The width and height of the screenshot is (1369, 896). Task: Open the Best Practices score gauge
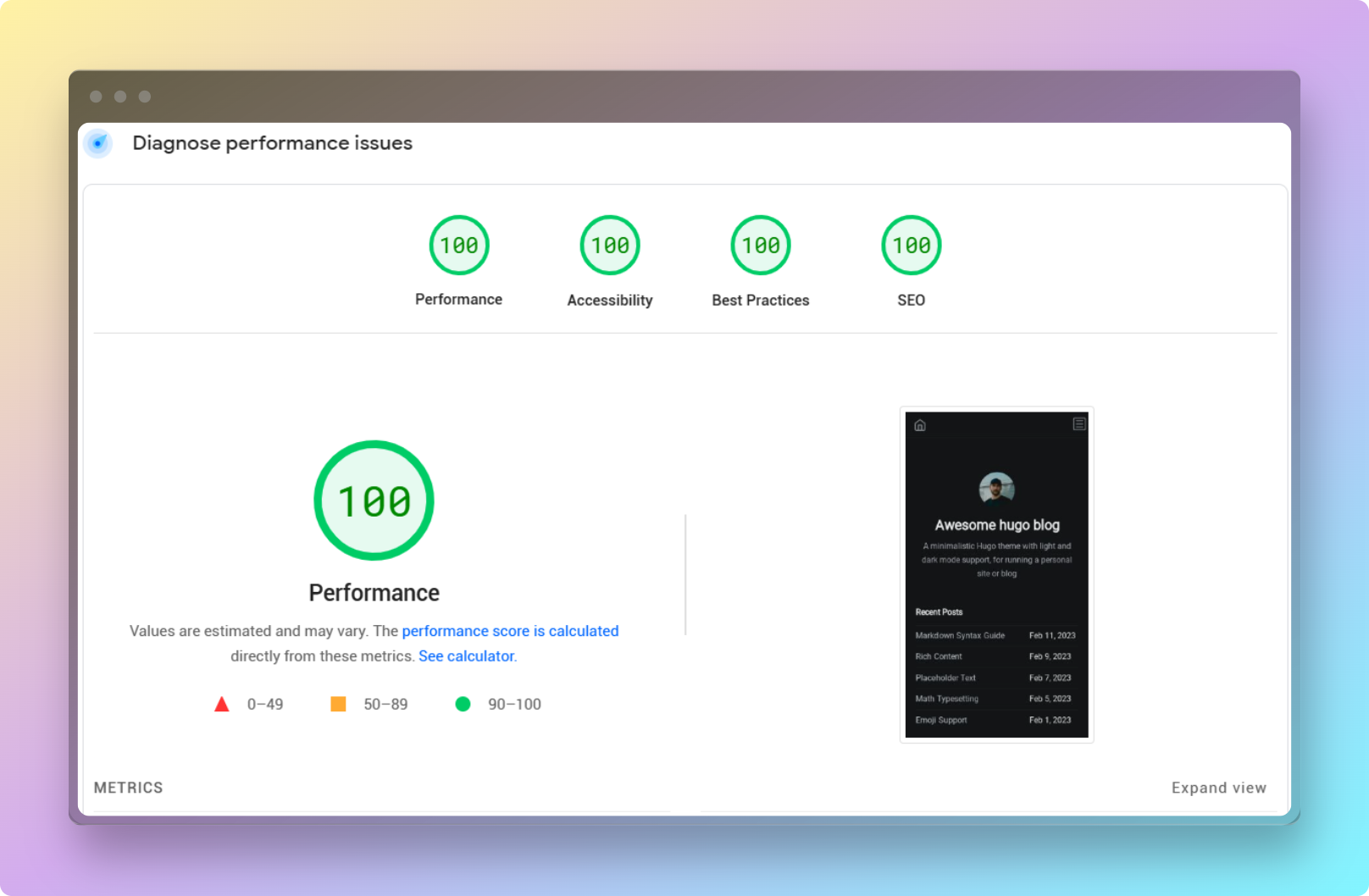pos(760,246)
